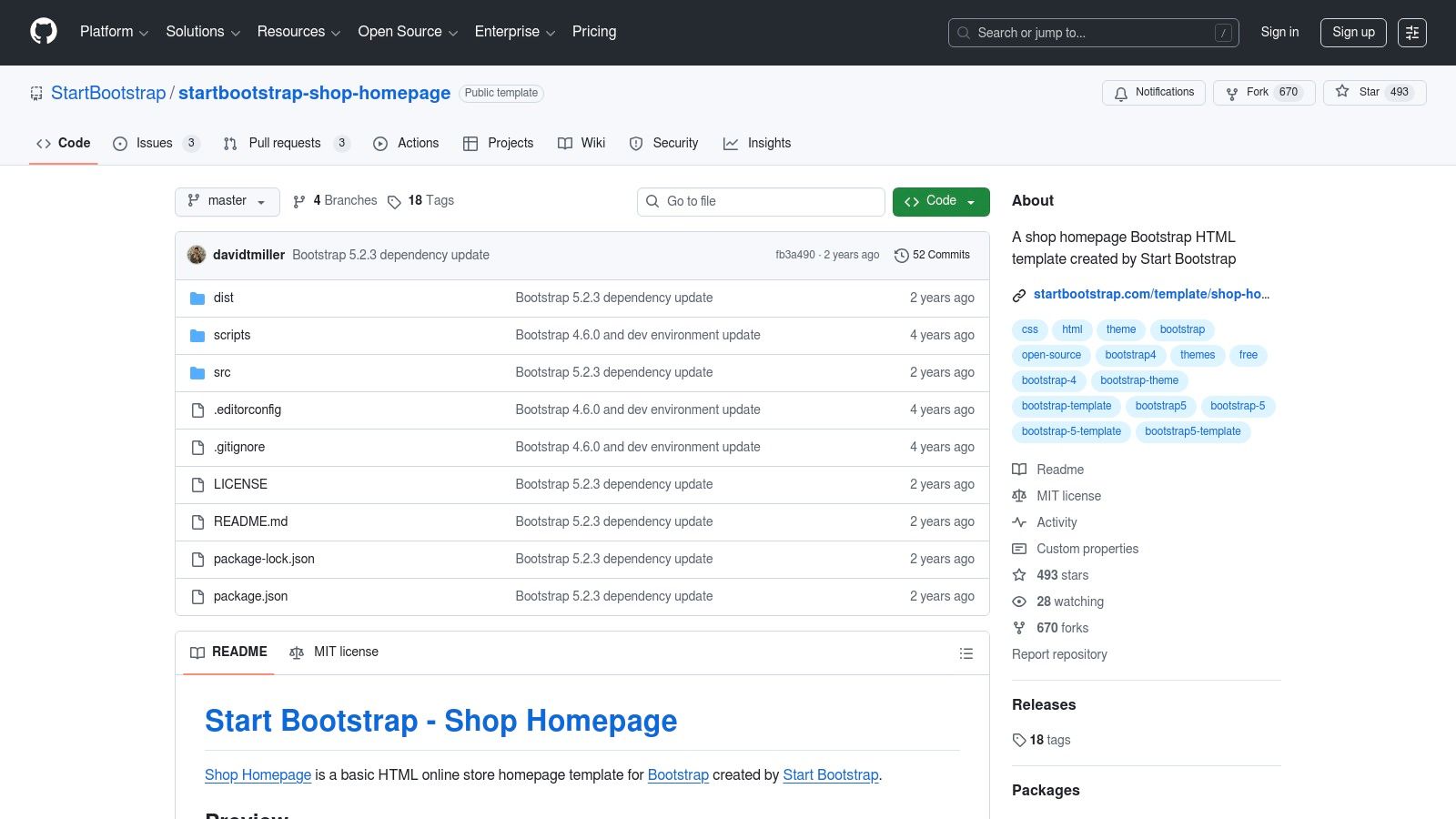The image size is (1456, 819).
Task: Open the Pricing menu item
Action: tap(593, 32)
